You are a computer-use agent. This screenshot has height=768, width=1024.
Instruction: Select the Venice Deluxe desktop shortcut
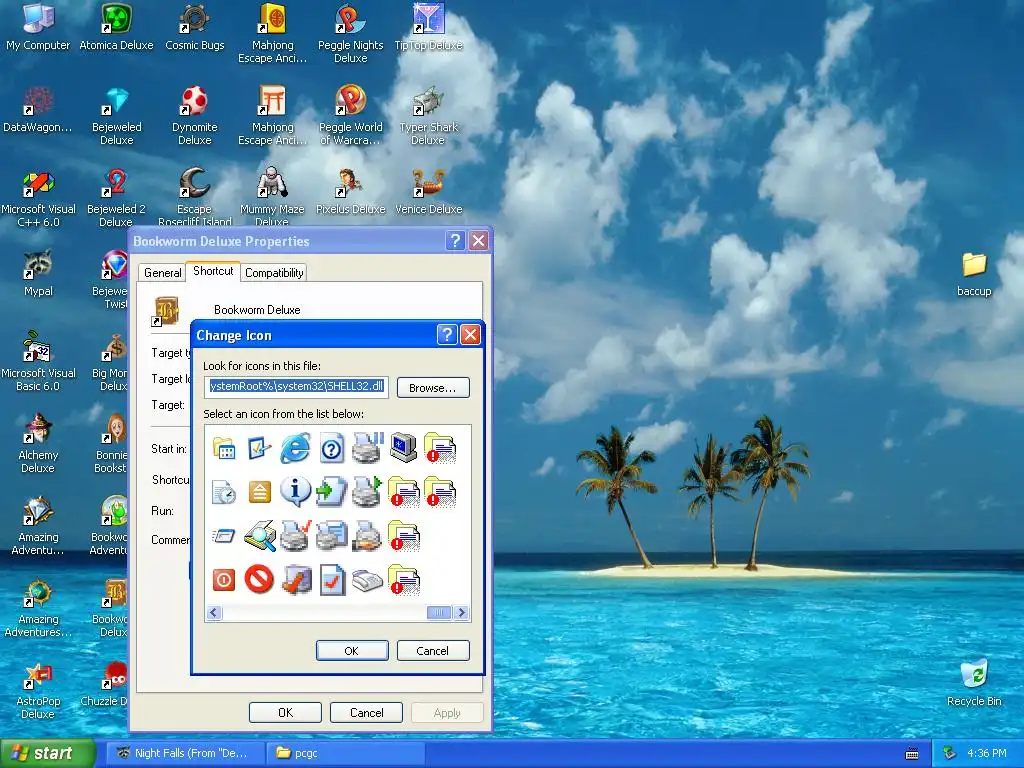coord(428,192)
